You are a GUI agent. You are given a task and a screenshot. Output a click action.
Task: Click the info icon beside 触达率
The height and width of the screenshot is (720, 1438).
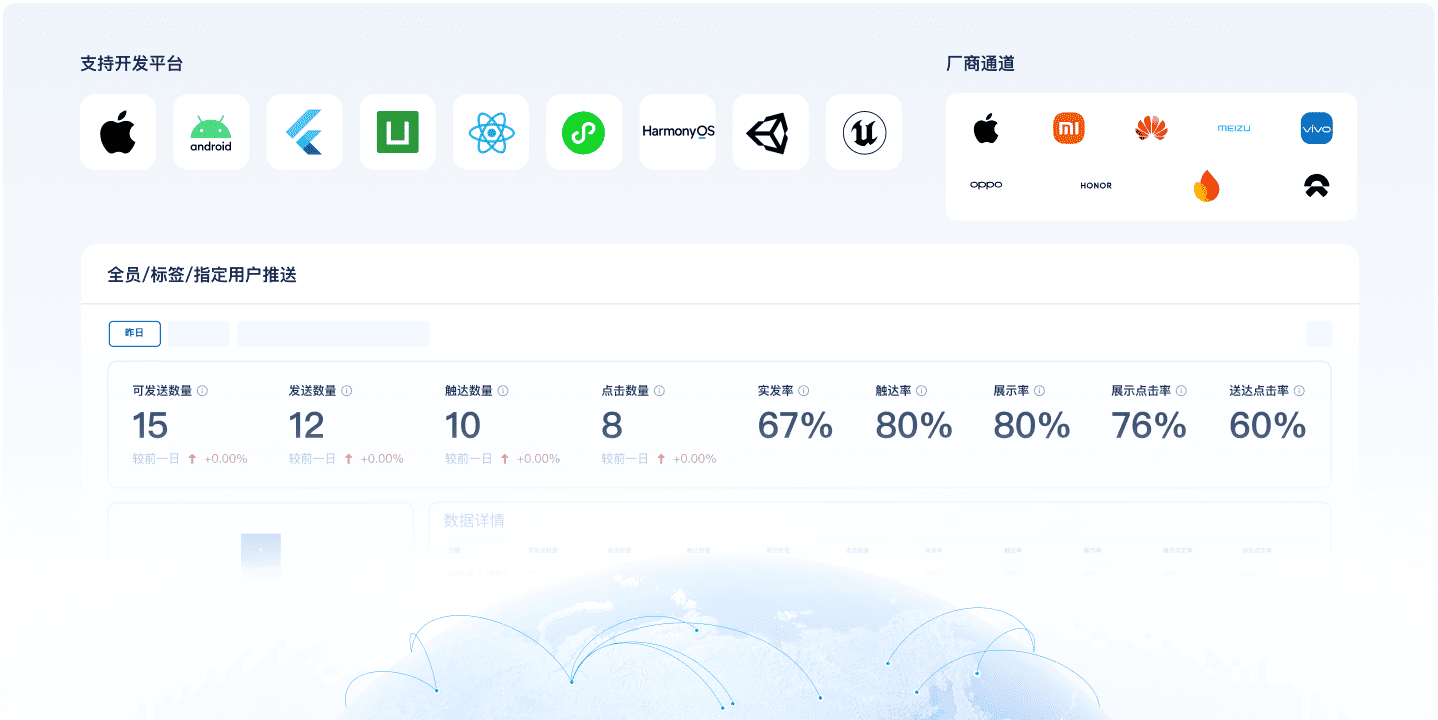[x=921, y=391]
